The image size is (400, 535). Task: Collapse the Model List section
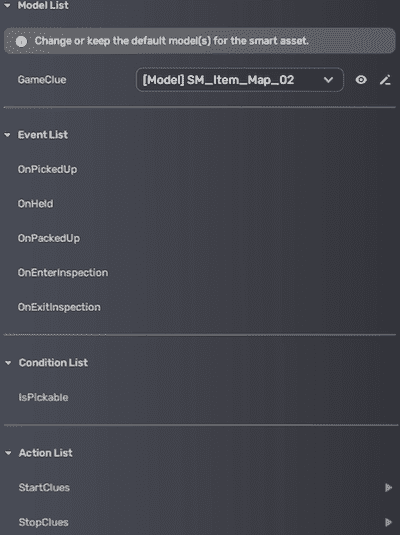[x=7, y=5]
